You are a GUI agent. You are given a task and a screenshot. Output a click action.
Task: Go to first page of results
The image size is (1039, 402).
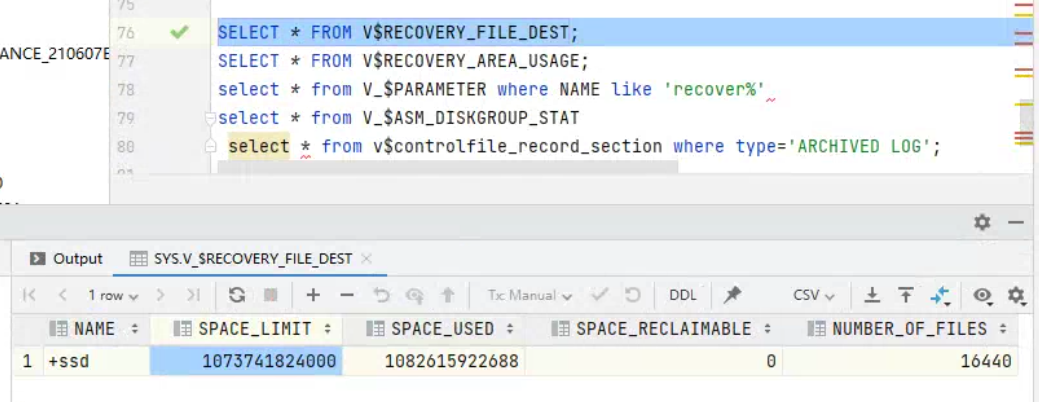[x=28, y=295]
